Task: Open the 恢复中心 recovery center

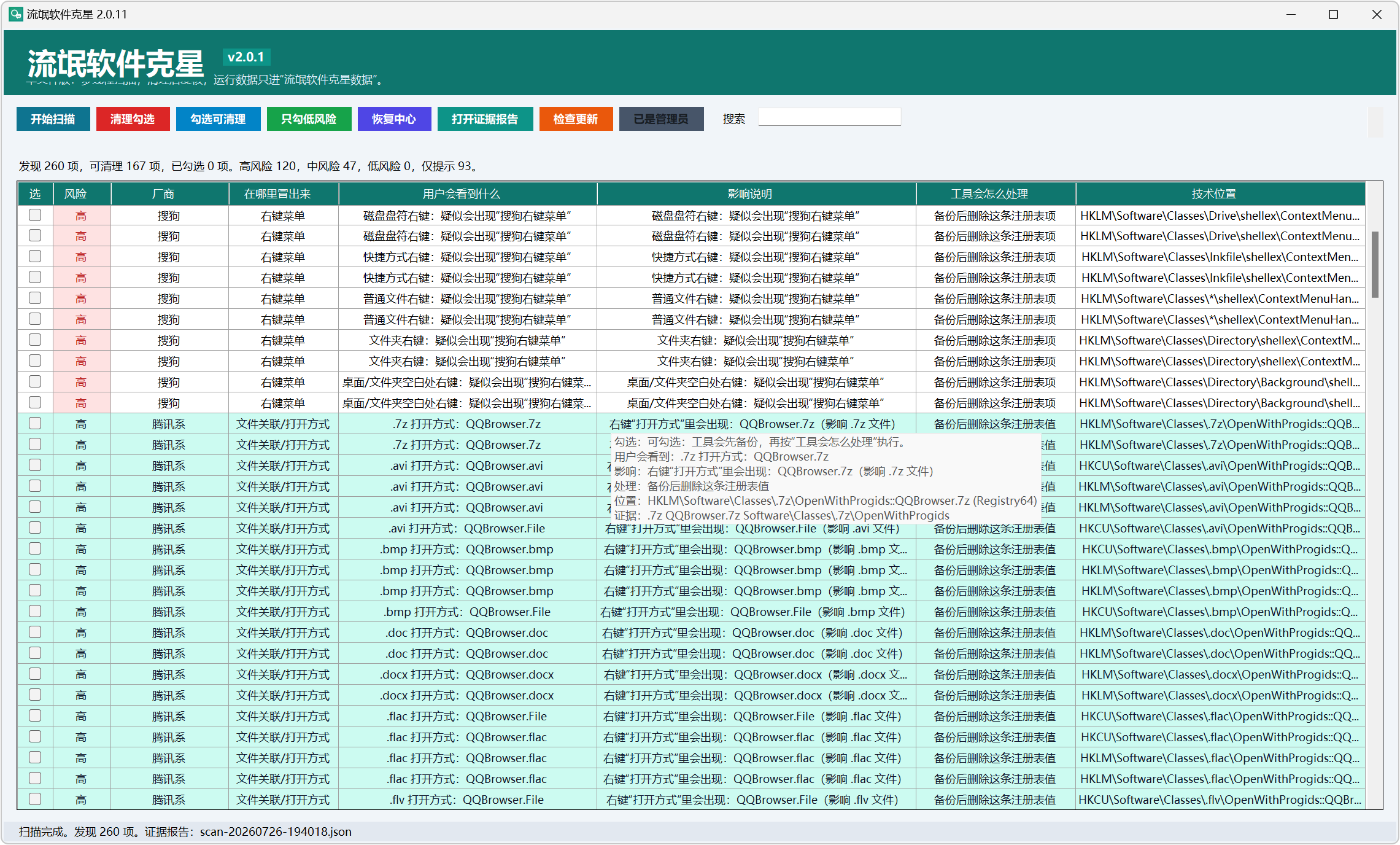Action: [394, 119]
